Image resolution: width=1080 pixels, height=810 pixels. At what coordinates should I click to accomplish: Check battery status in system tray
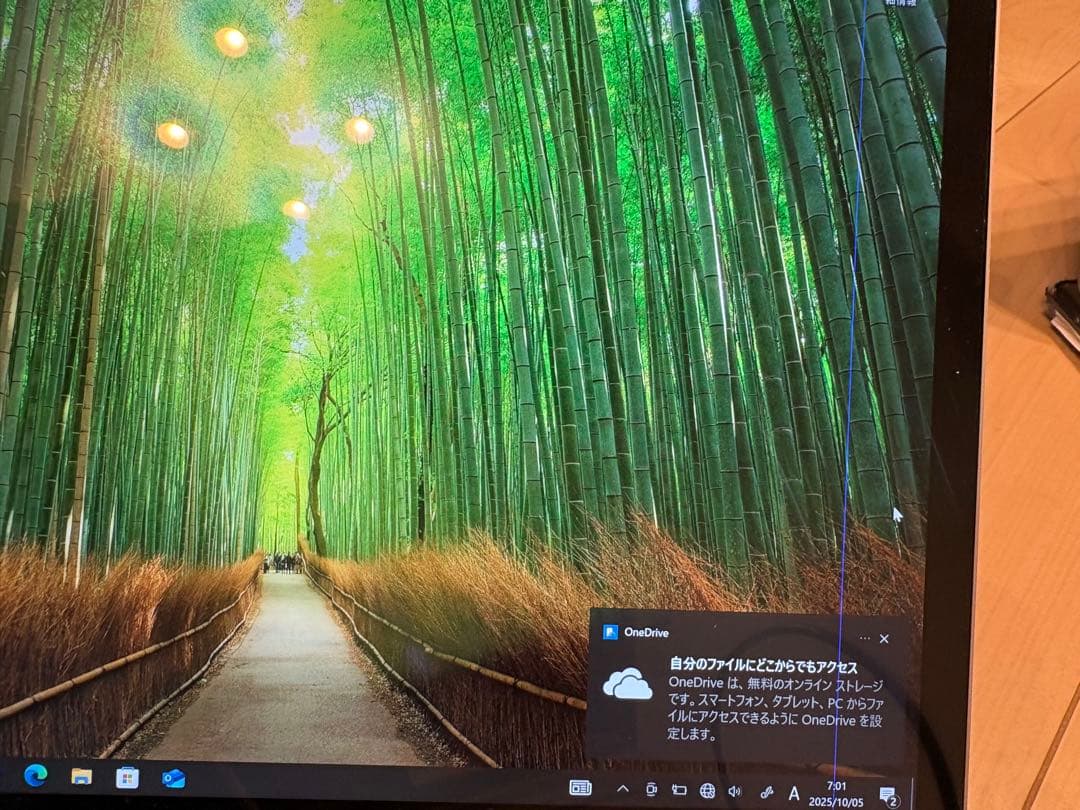[x=679, y=790]
